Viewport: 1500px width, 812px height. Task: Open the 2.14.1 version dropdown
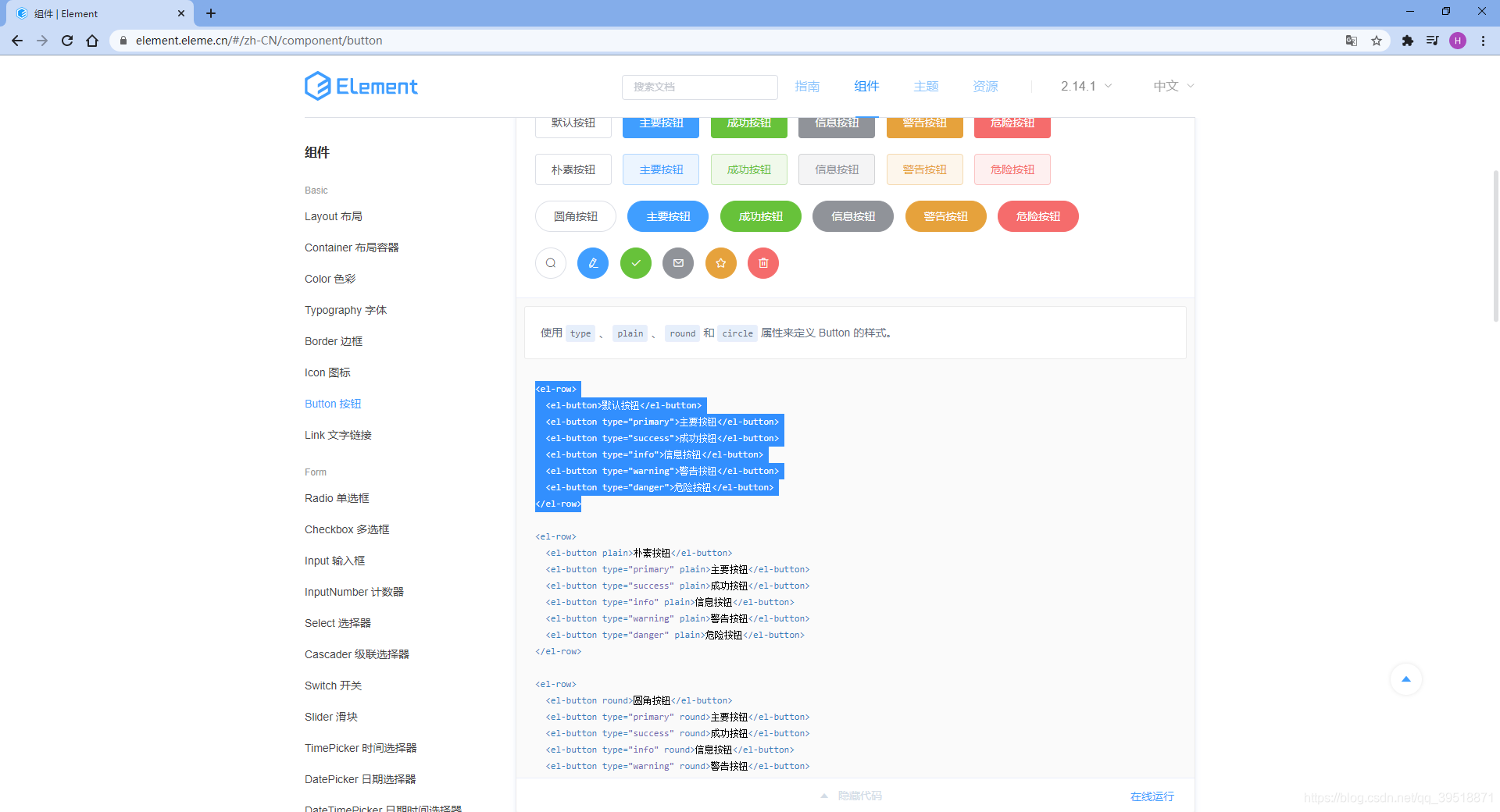pyautogui.click(x=1086, y=86)
